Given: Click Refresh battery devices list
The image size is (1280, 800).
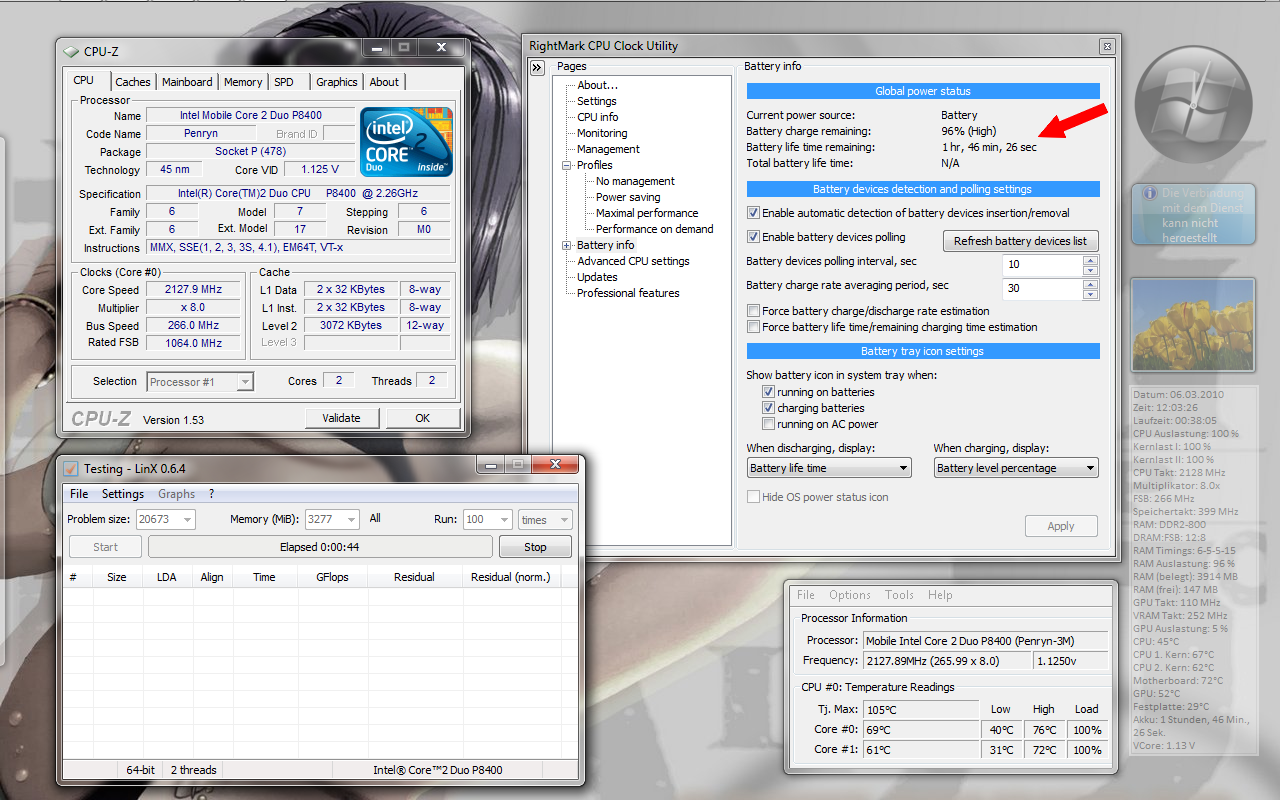Looking at the screenshot, I should pos(1020,241).
